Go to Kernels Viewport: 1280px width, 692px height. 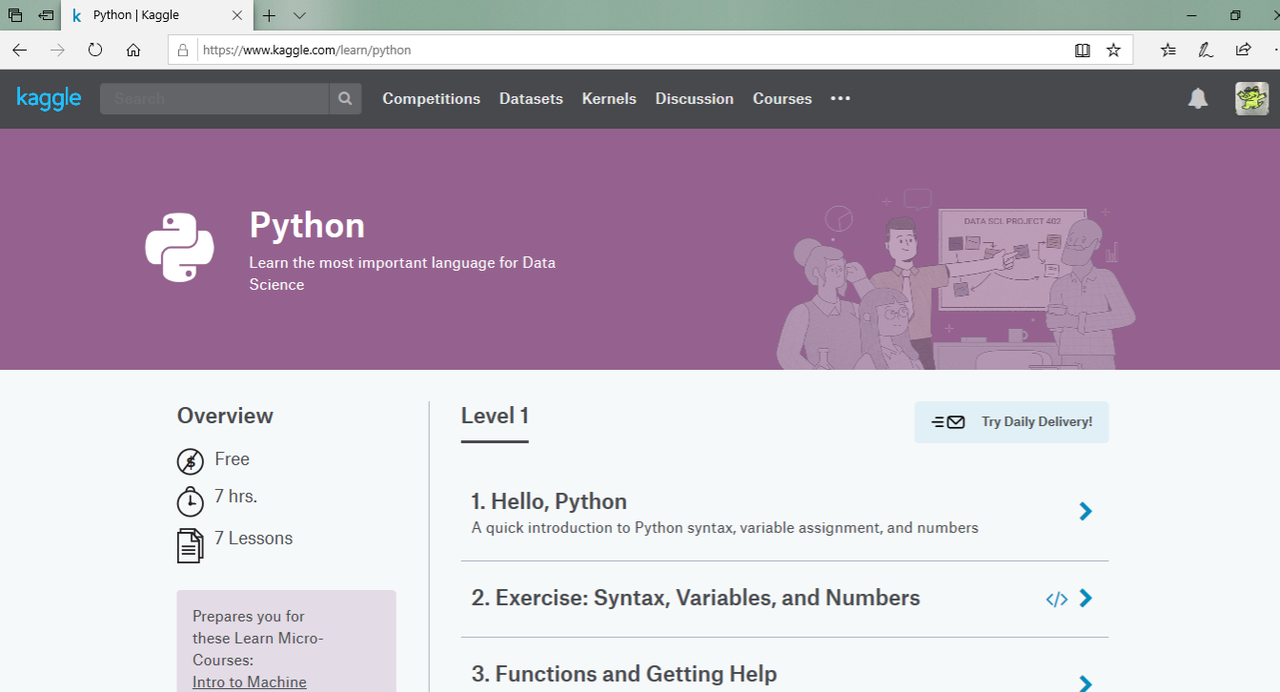609,99
